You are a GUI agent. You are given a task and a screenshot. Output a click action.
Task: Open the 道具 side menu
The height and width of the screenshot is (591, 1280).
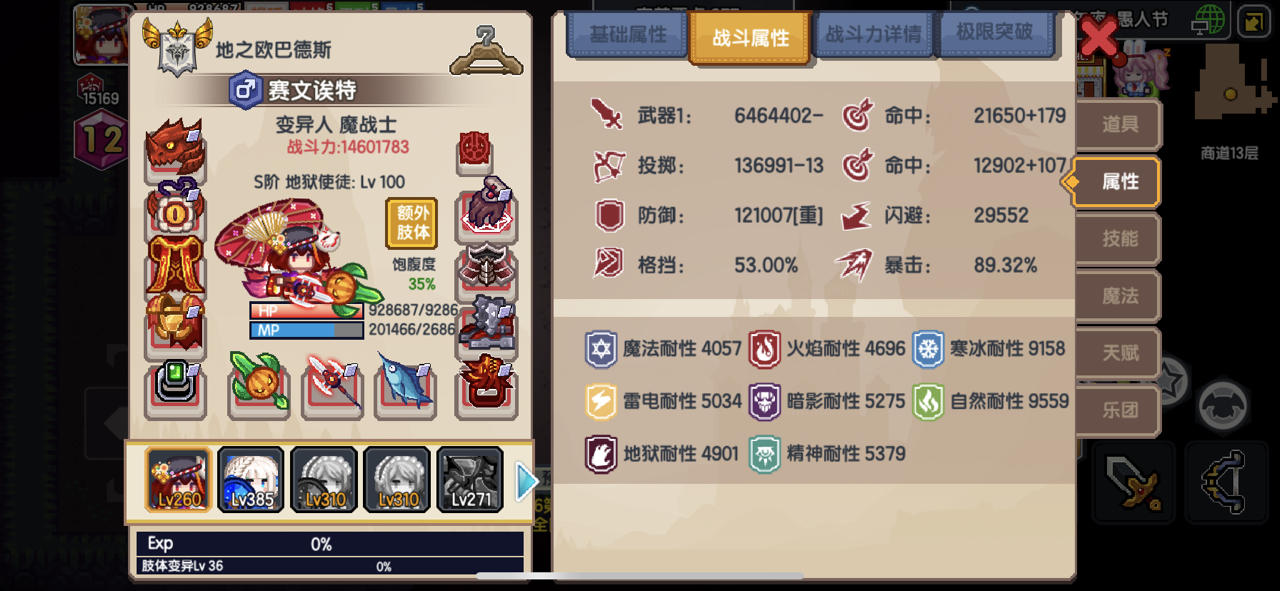pos(1119,125)
